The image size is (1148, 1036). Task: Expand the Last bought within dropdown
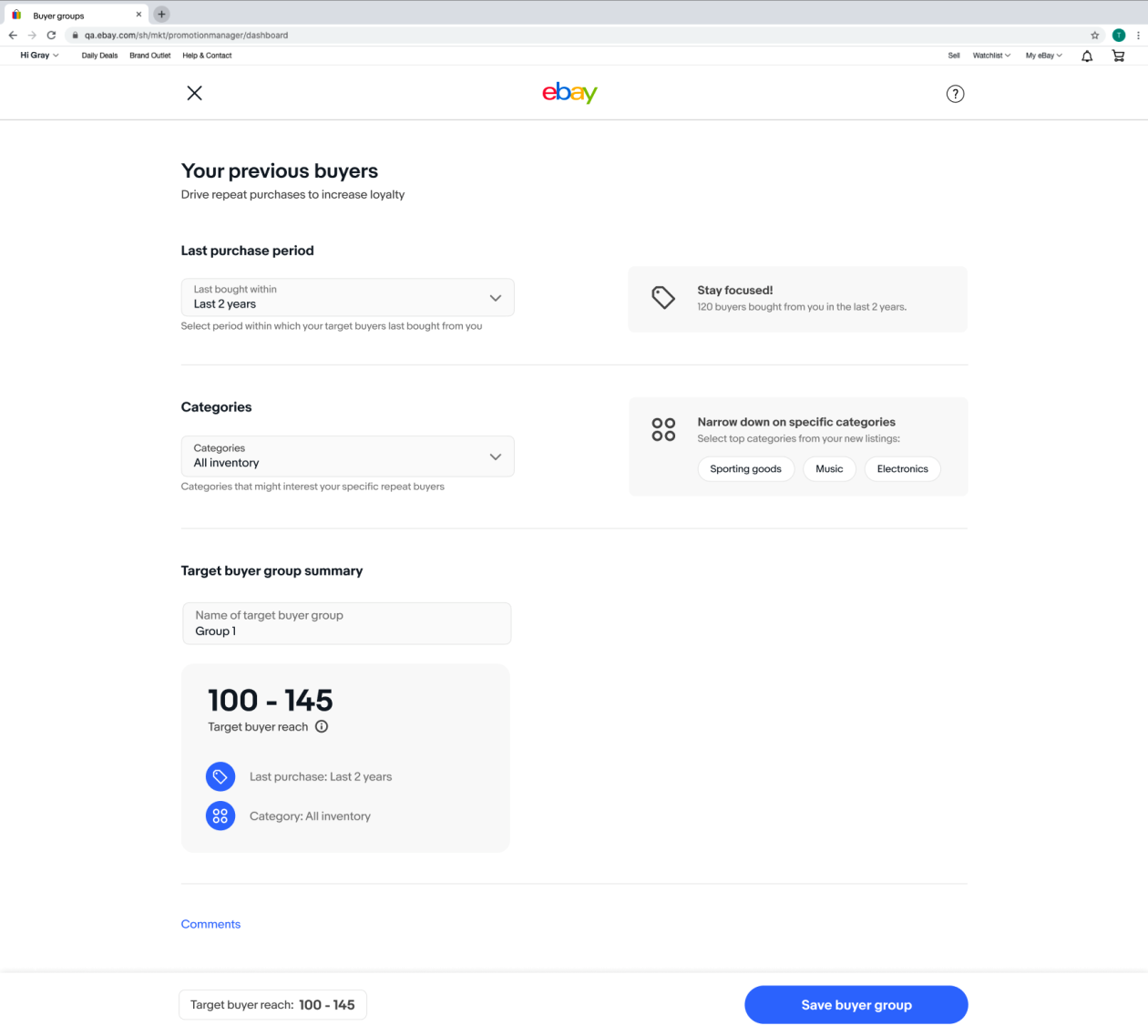(347, 298)
